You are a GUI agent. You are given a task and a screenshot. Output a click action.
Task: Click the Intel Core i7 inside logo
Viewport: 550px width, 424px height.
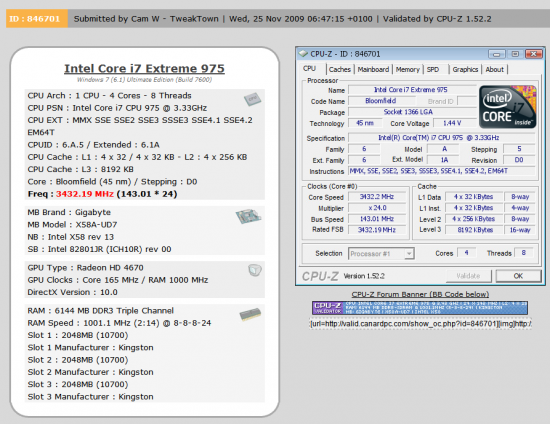click(x=508, y=107)
